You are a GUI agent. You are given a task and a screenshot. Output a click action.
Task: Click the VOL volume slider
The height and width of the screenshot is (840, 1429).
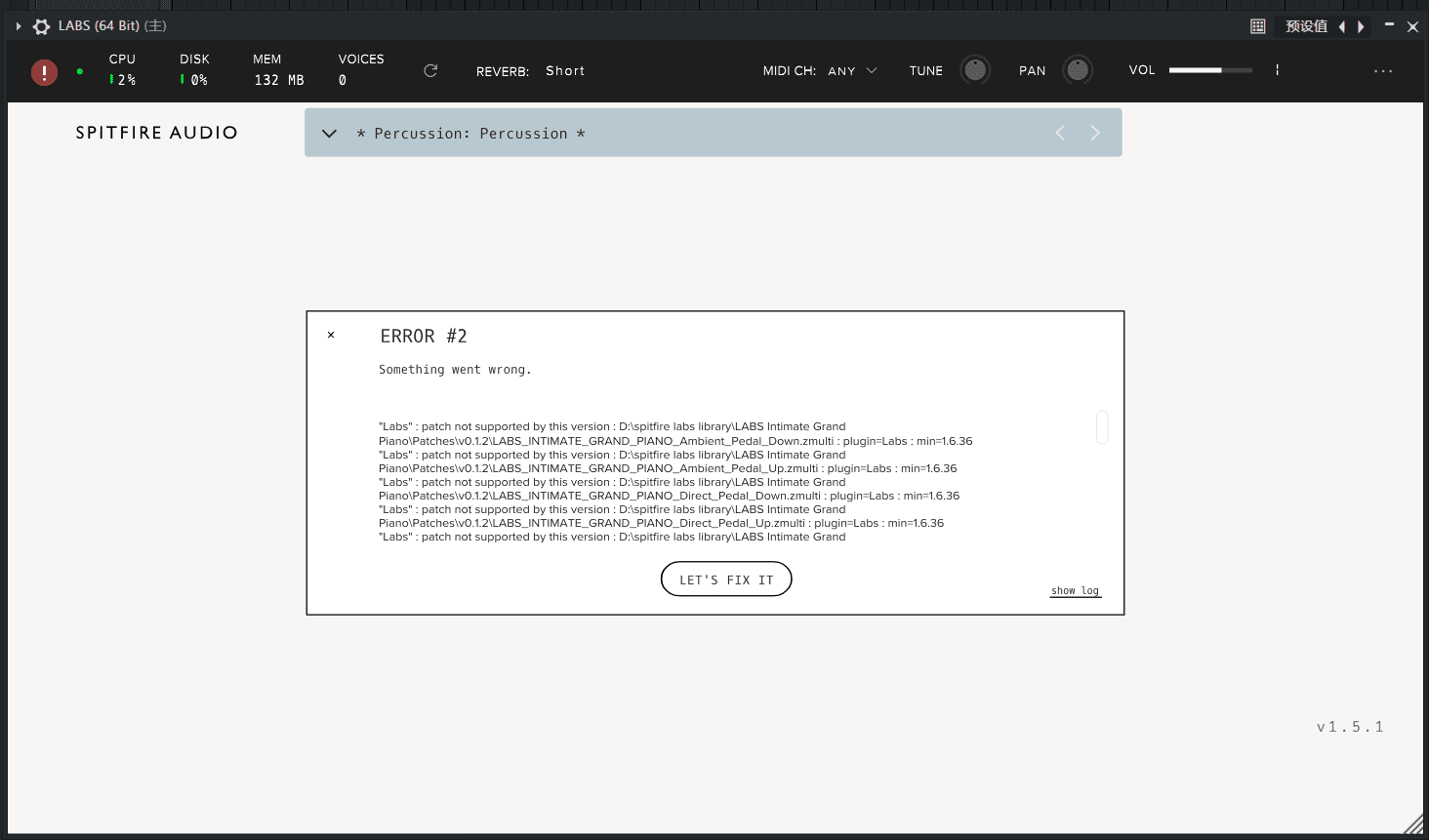click(1210, 70)
